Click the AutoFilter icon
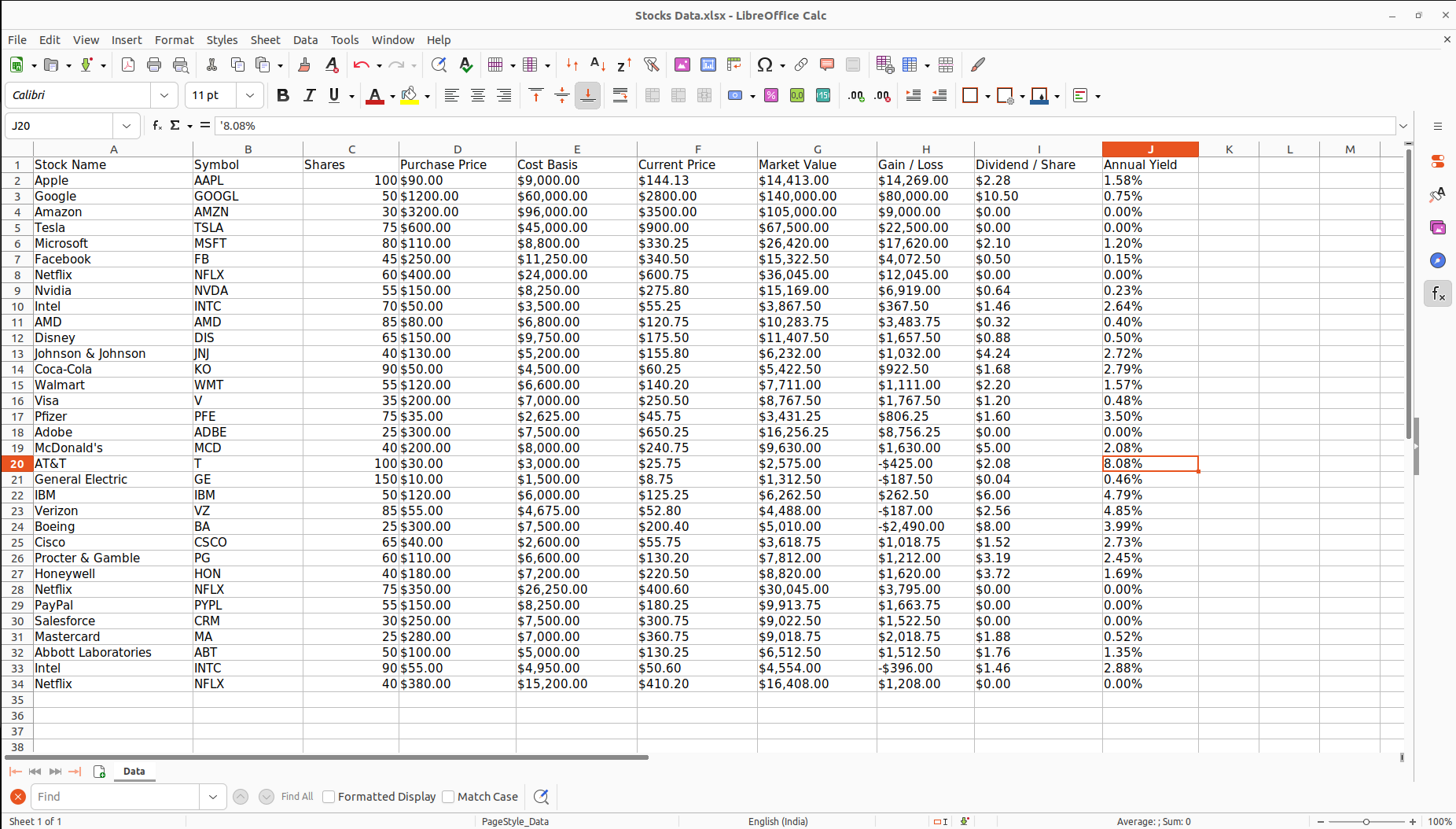 pos(651,64)
